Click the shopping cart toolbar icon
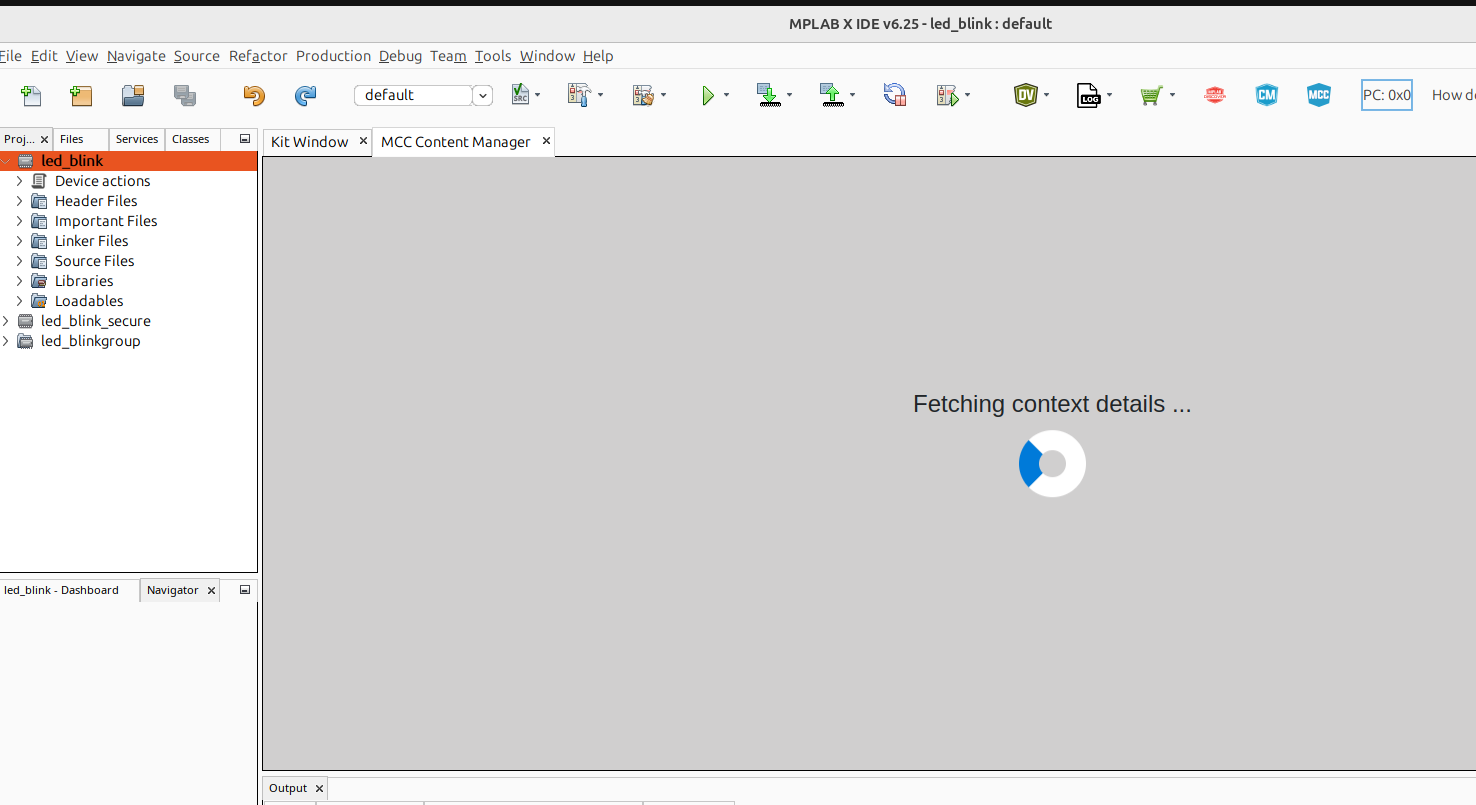1476x805 pixels. [x=1151, y=95]
